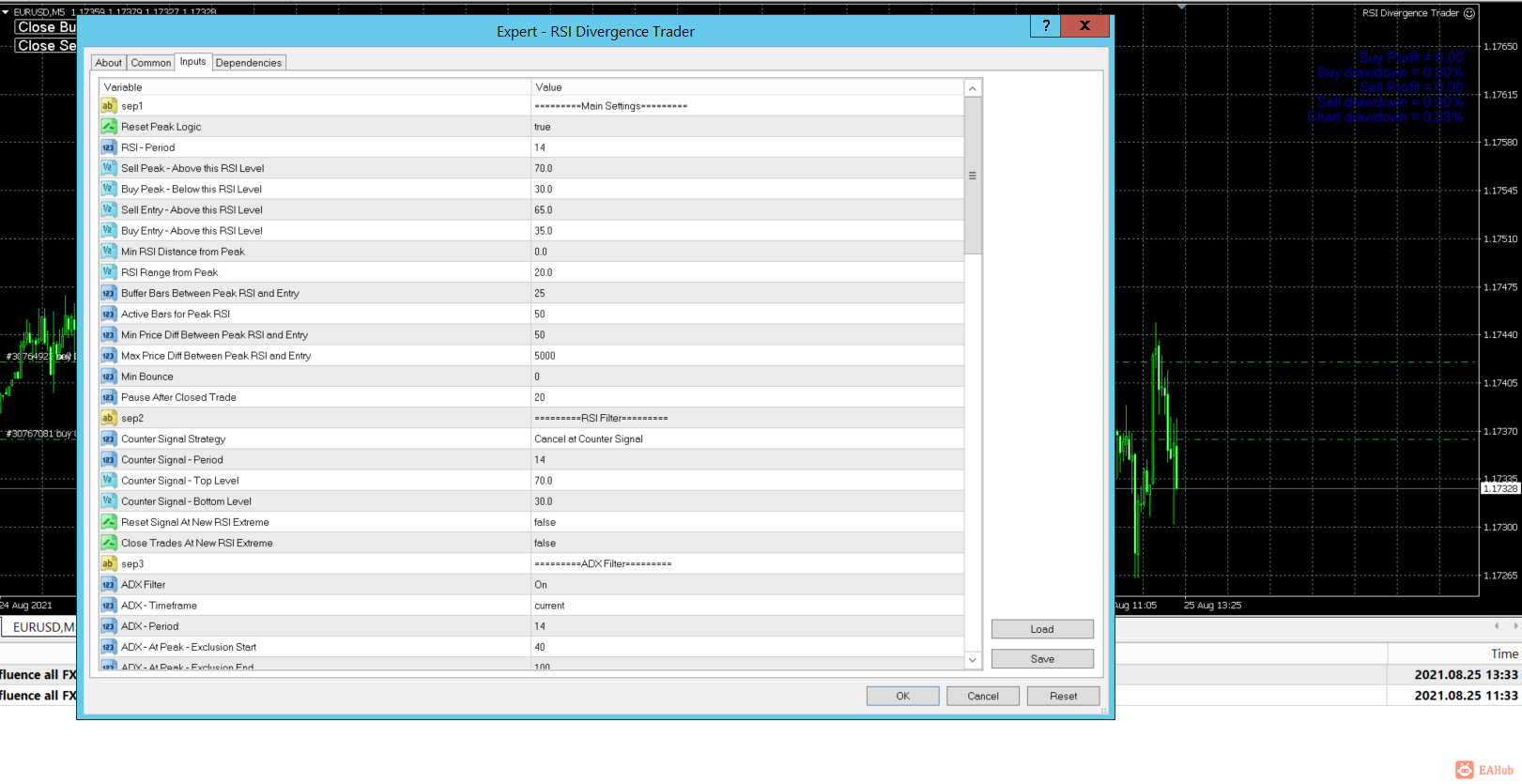Edit the ADX - At Peak Exclusion Start value 40
The width and height of the screenshot is (1522, 784).
coord(747,647)
